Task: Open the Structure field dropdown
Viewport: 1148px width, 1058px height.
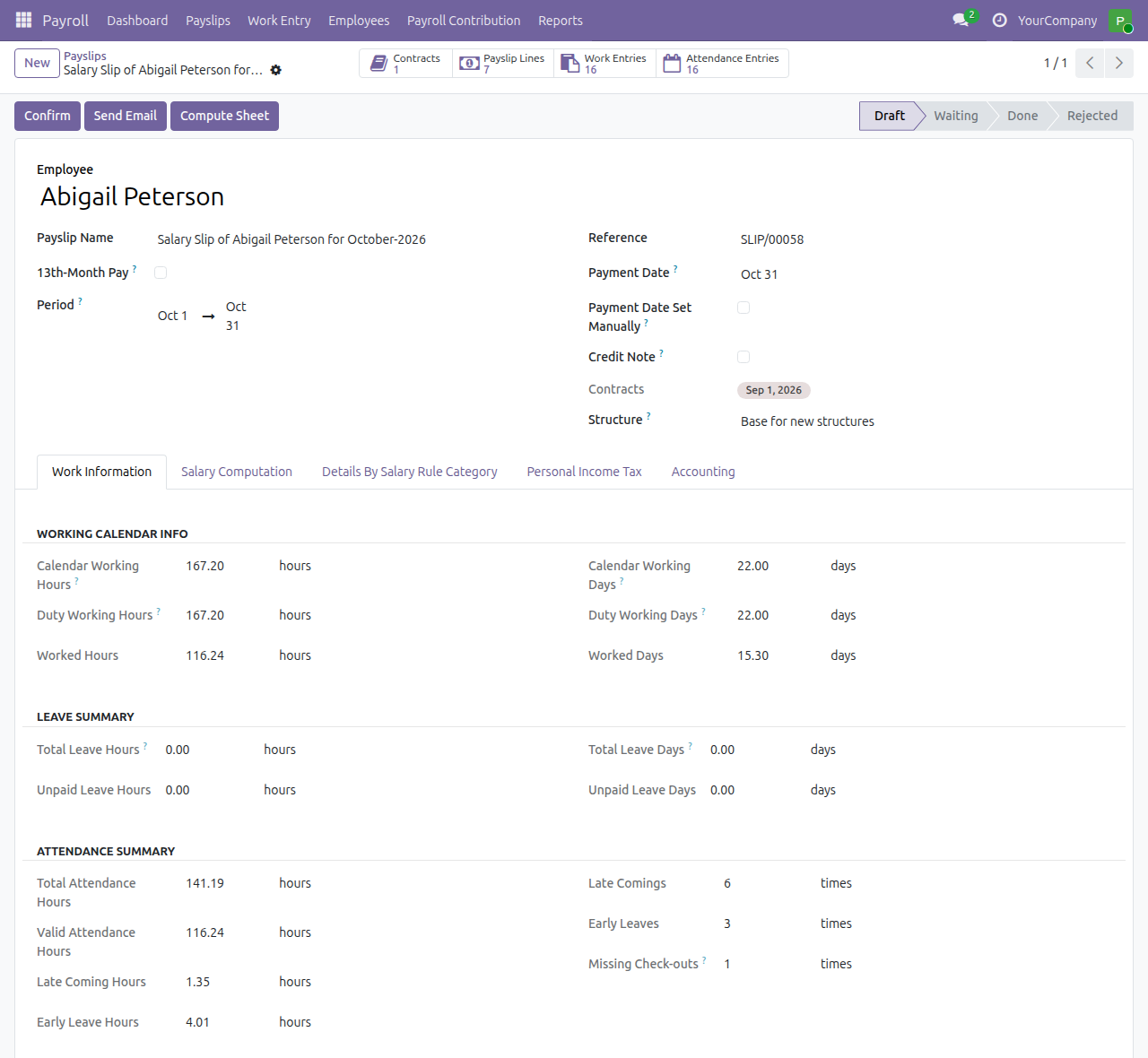Action: tap(924, 421)
